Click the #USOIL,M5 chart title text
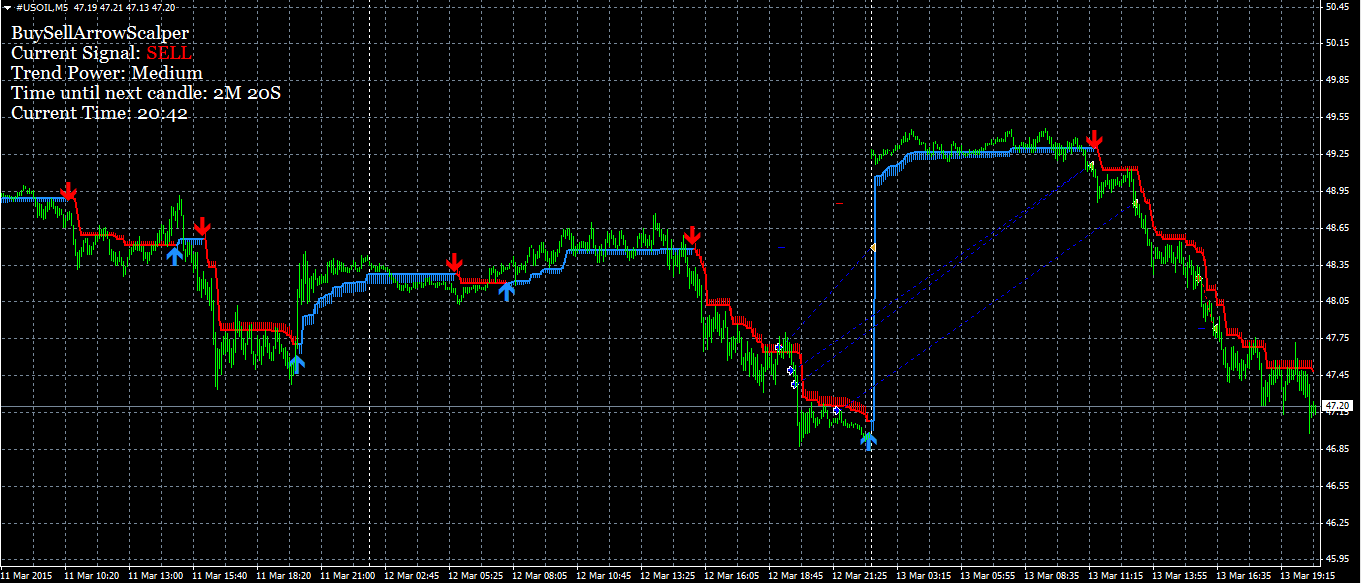Viewport: 1361px width, 583px height. pyautogui.click(x=41, y=7)
